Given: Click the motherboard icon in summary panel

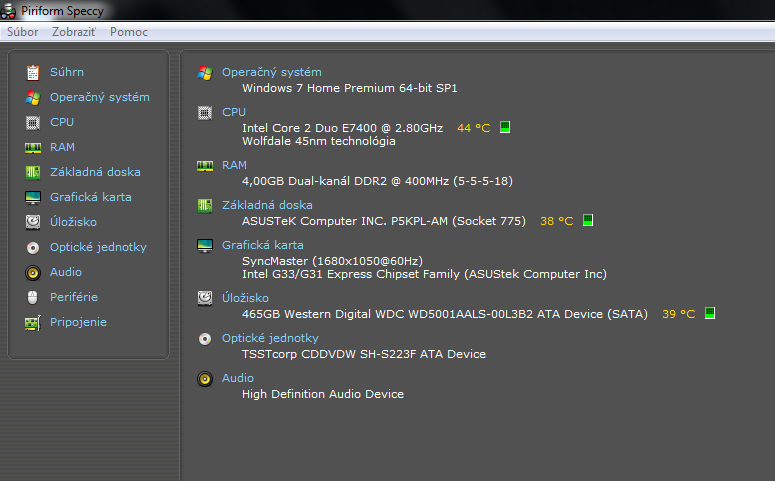Looking at the screenshot, I should [205, 205].
